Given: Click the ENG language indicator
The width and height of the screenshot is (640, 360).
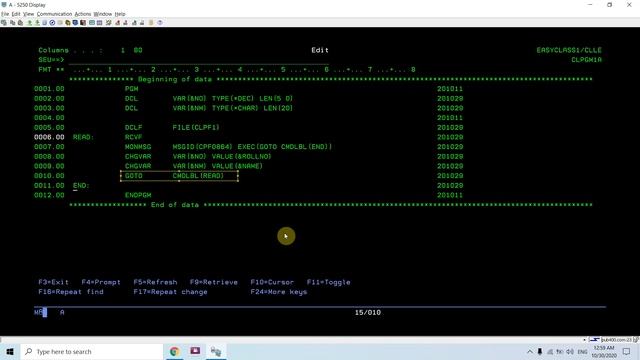Looking at the screenshot, I should (582, 351).
